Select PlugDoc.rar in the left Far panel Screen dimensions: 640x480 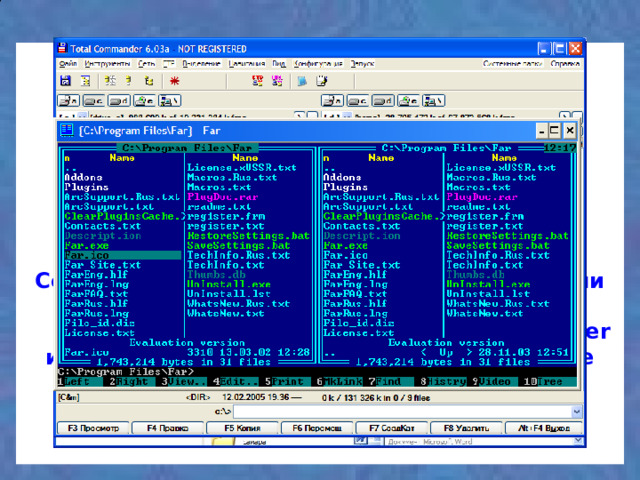coord(222,197)
